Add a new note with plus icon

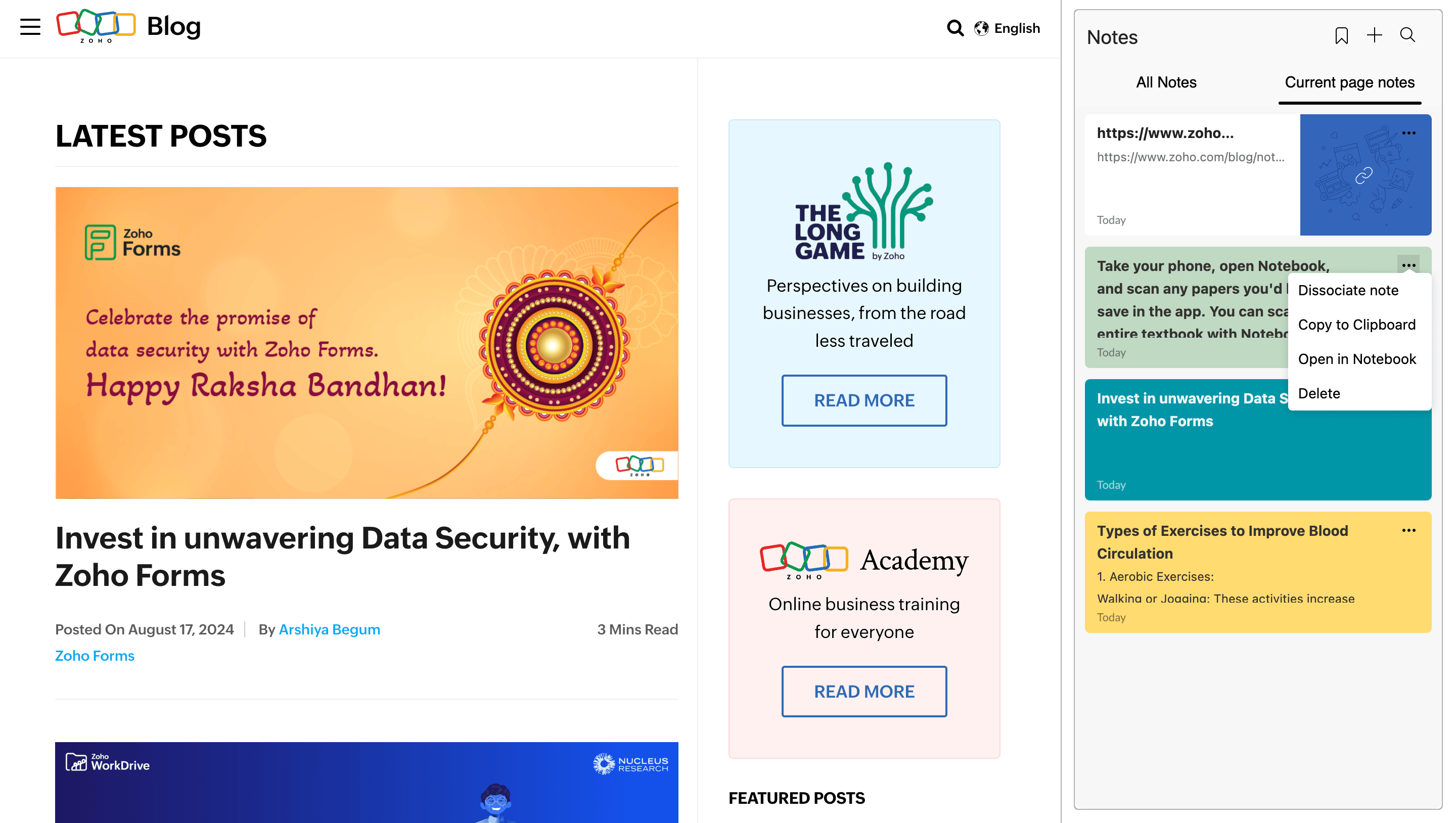click(1374, 35)
